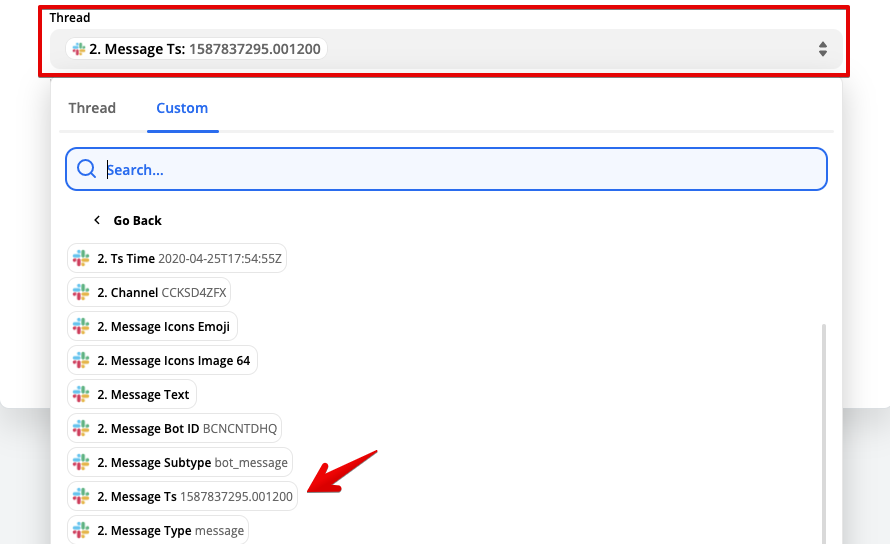Click the magnifier search icon
The width and height of the screenshot is (890, 544).
[86, 169]
